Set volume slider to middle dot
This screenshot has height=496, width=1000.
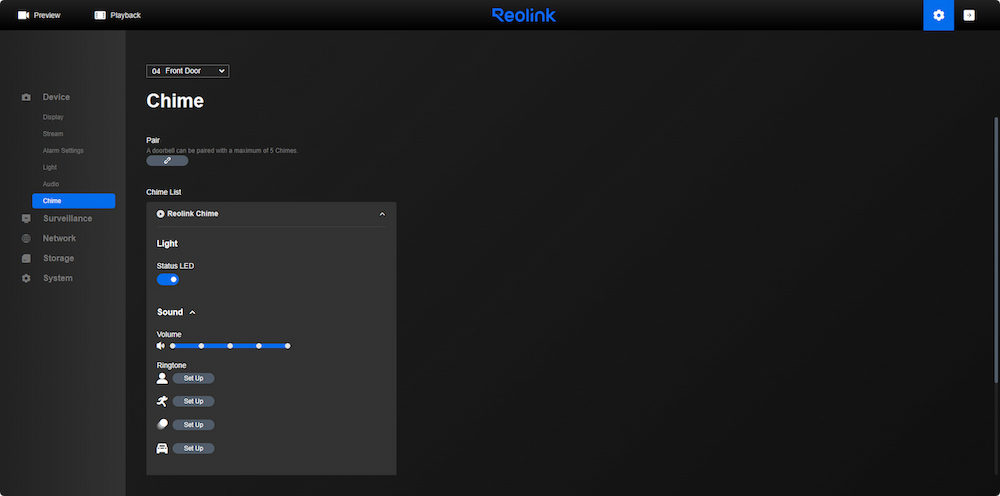click(230, 346)
